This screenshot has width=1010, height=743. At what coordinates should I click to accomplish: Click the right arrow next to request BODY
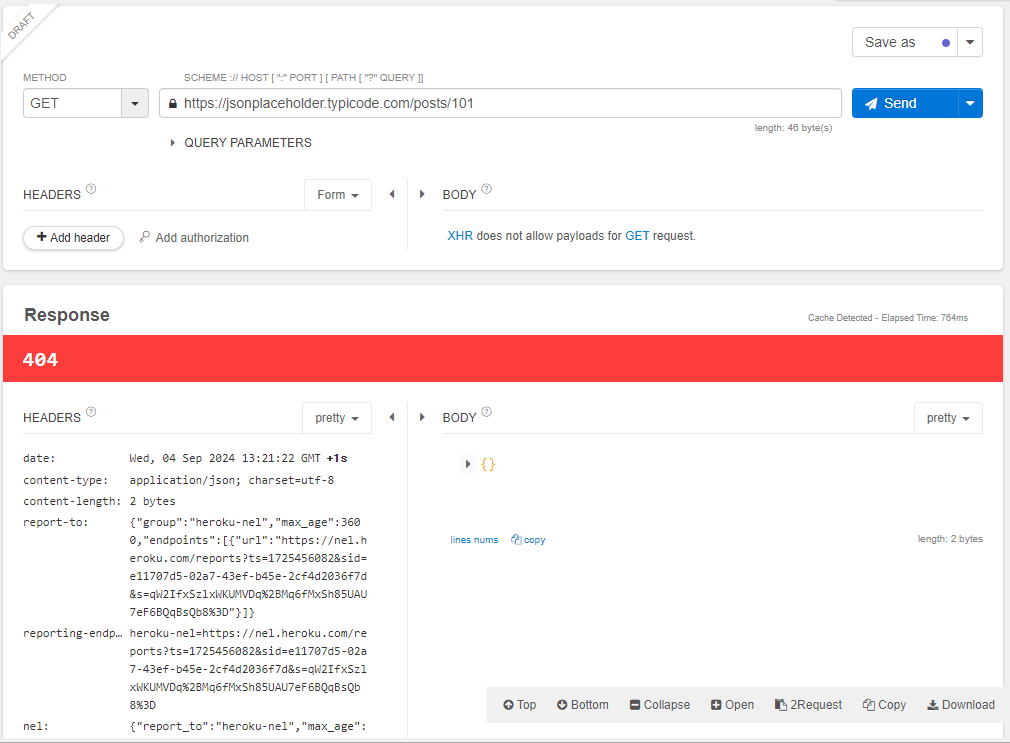click(x=421, y=194)
